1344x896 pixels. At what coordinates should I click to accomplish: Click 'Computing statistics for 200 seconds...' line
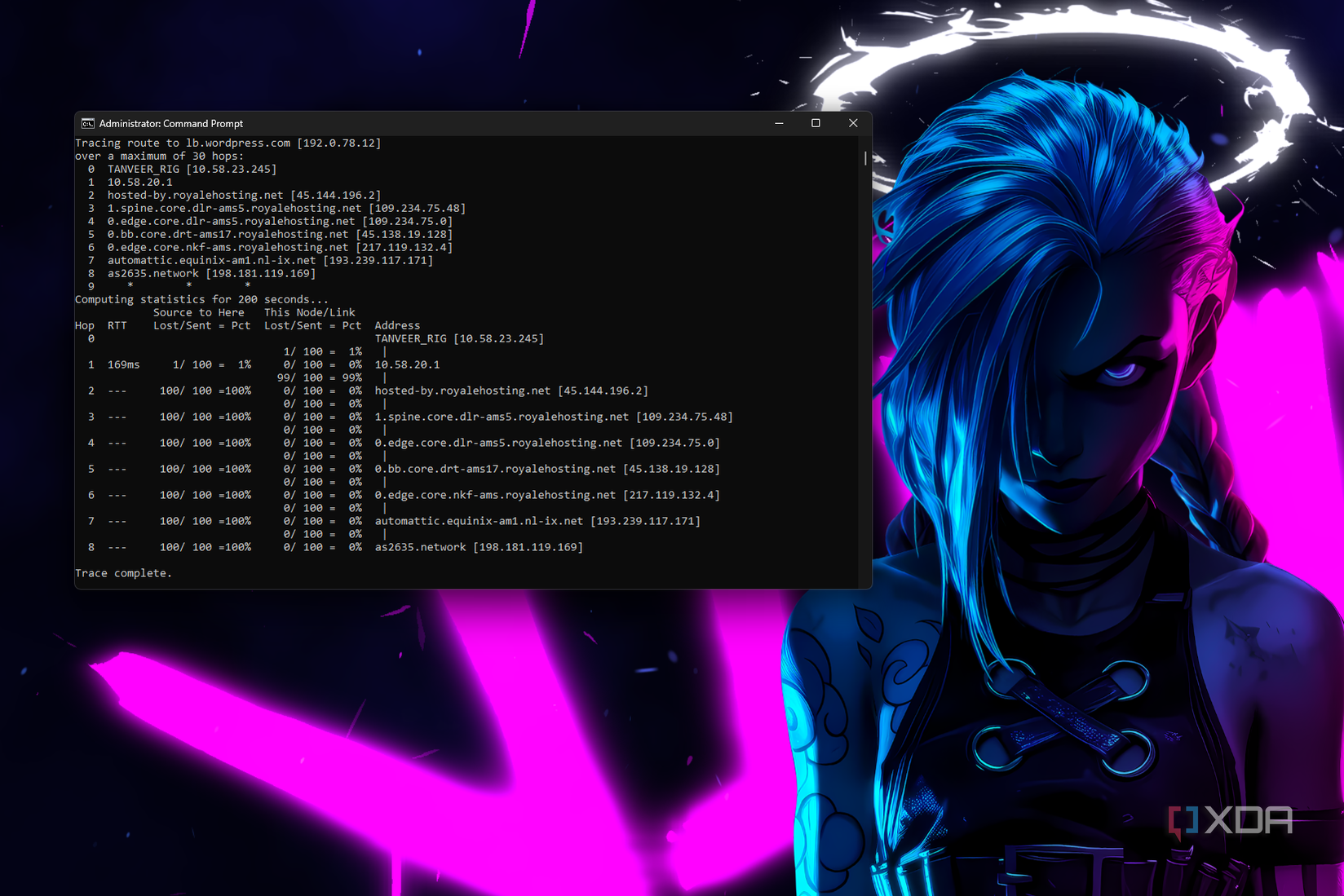pos(202,300)
